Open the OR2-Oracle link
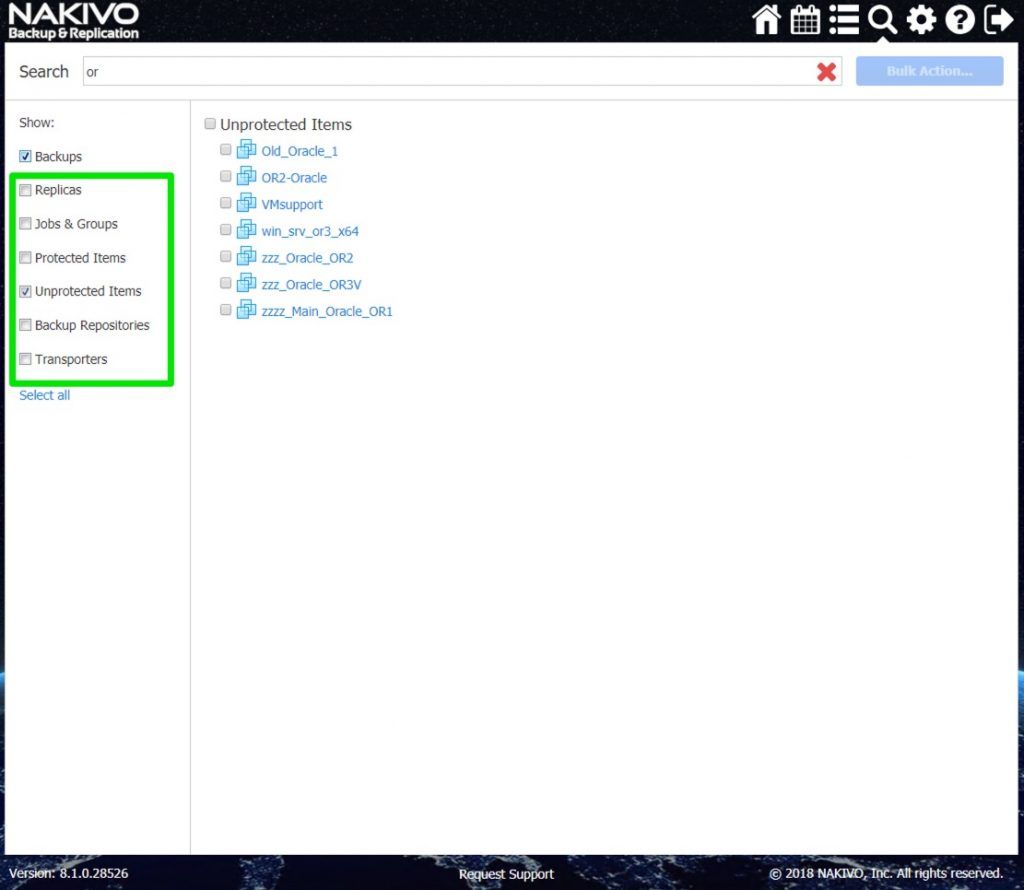Viewport: 1024px width, 890px height. pyautogui.click(x=294, y=178)
